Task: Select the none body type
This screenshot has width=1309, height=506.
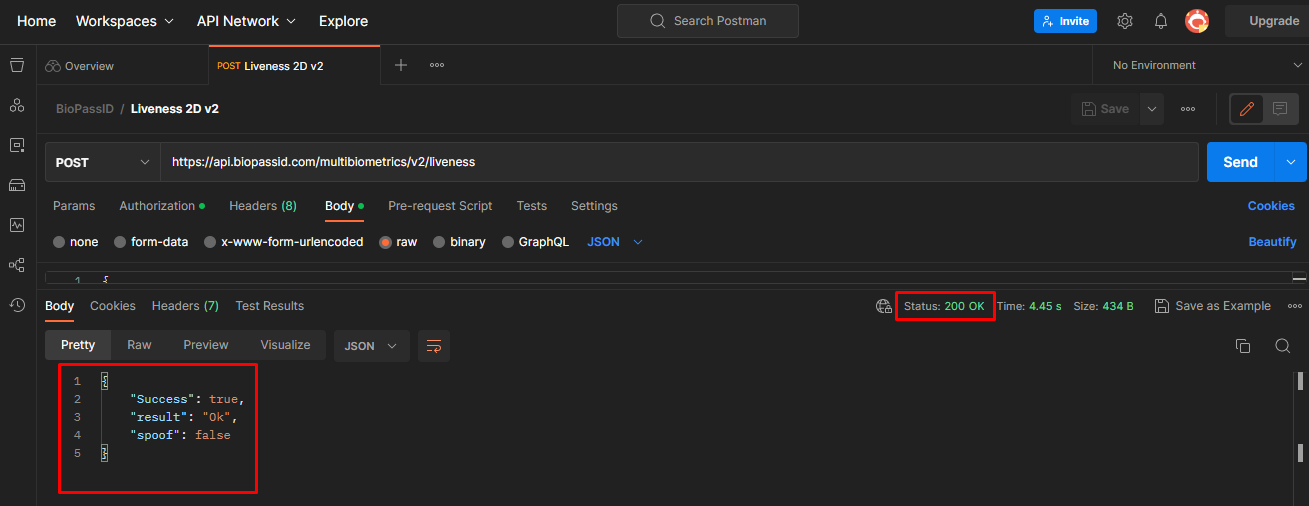Action: coord(76,242)
